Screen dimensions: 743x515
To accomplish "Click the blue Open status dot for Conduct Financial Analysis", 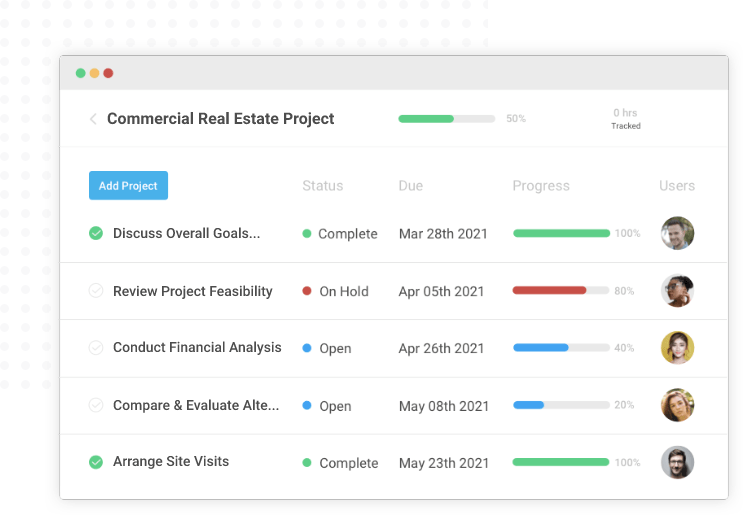I will click(x=307, y=348).
